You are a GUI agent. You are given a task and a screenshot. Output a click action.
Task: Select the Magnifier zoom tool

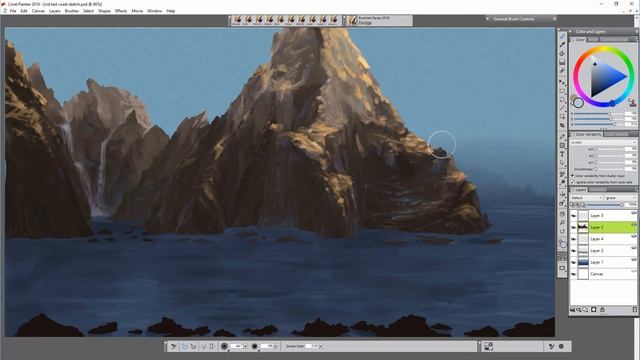(562, 223)
